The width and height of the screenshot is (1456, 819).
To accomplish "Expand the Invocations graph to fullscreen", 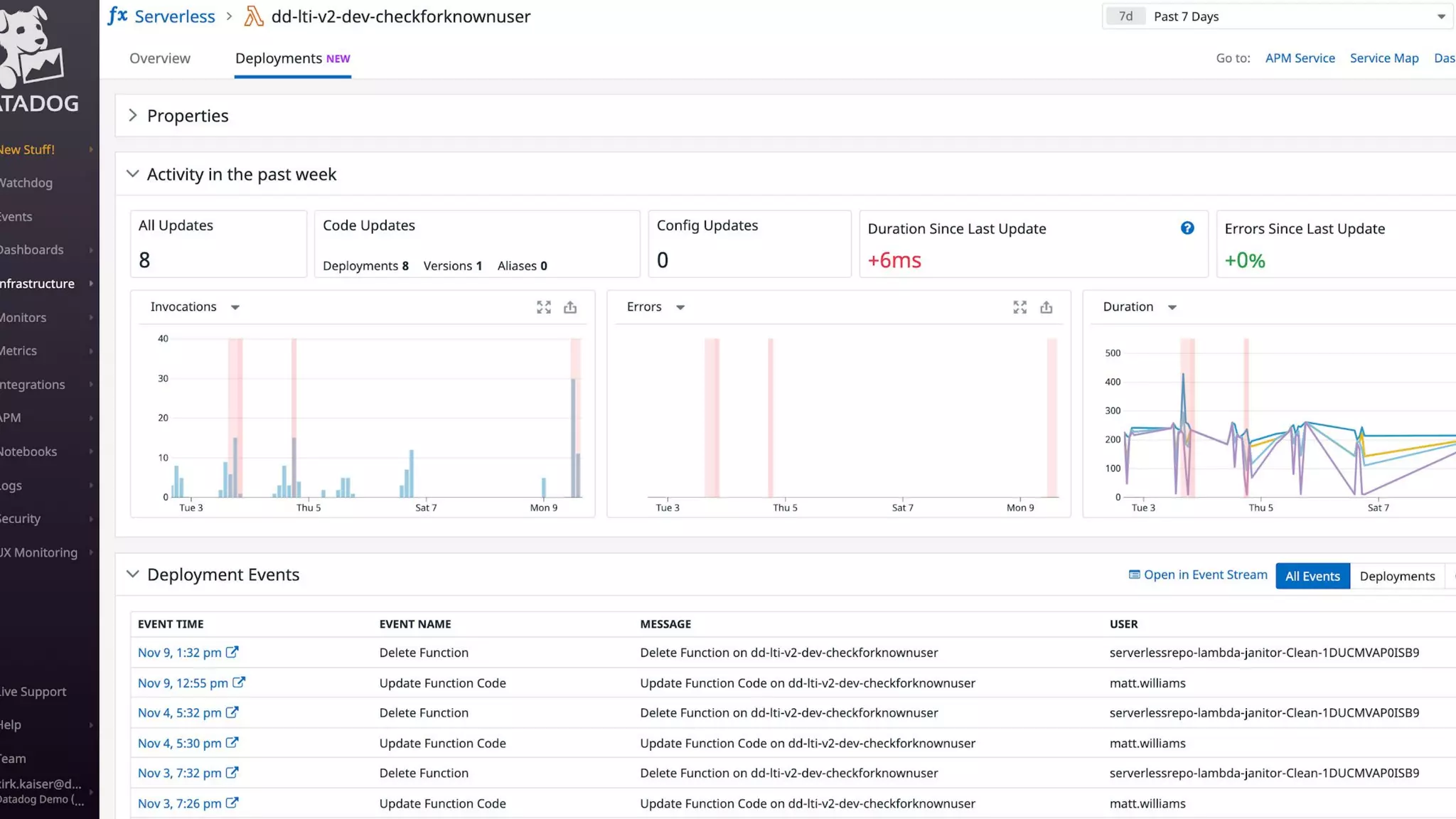I will 544,307.
